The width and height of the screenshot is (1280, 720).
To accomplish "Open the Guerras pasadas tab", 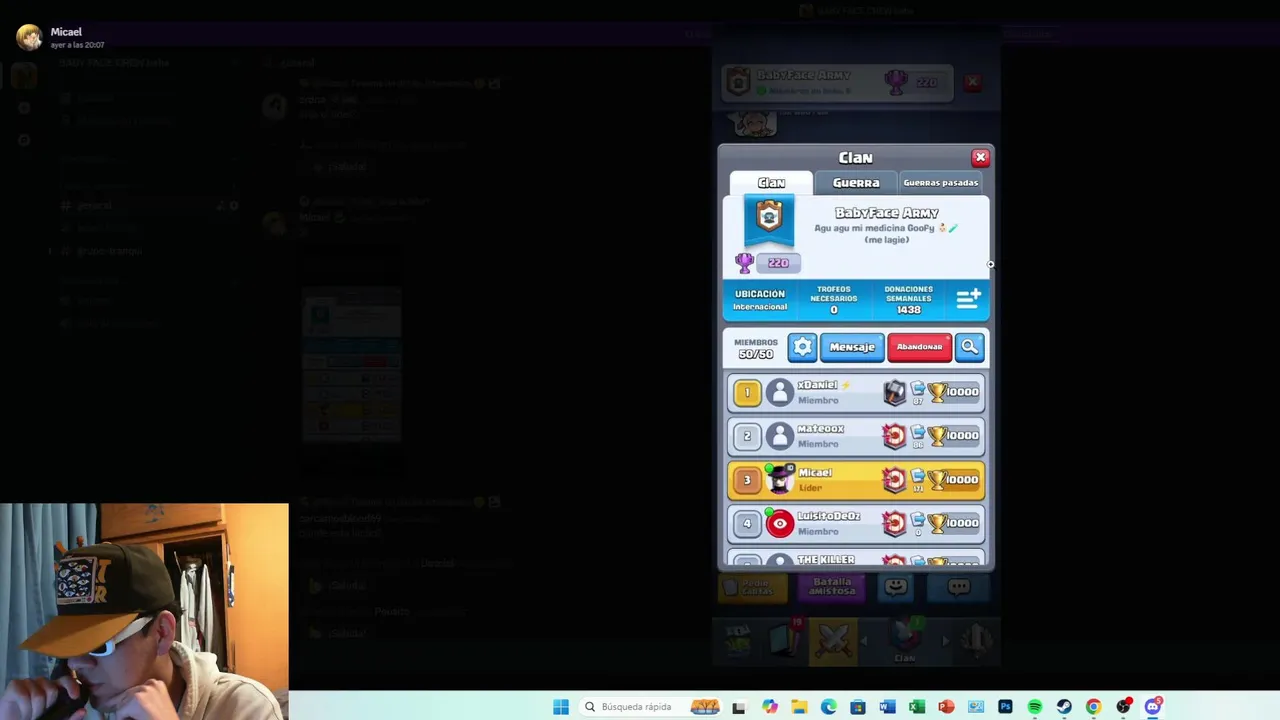I will pyautogui.click(x=940, y=182).
